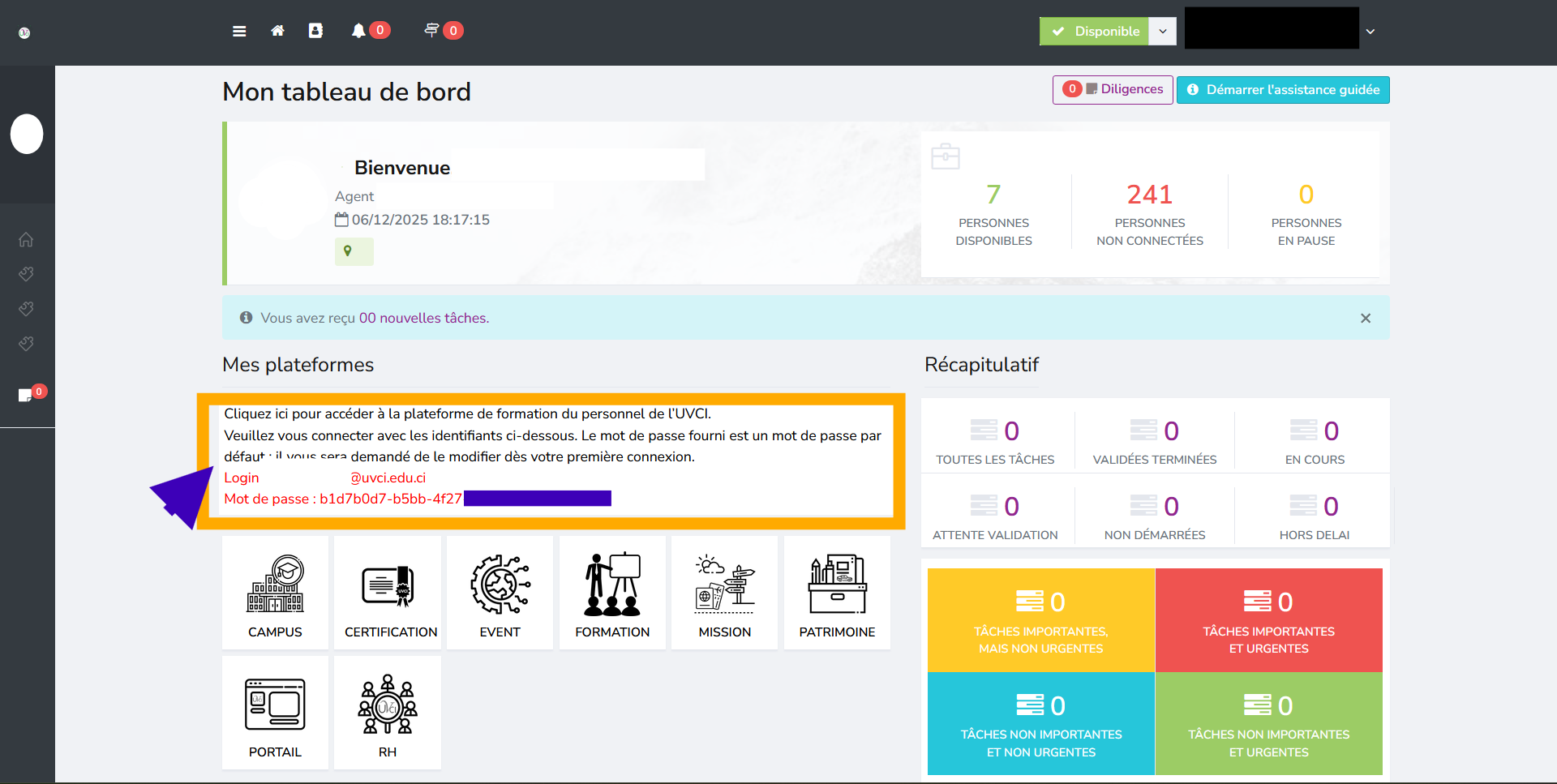Open the CAMPUS platform
Image resolution: width=1557 pixels, height=784 pixels.
[275, 593]
